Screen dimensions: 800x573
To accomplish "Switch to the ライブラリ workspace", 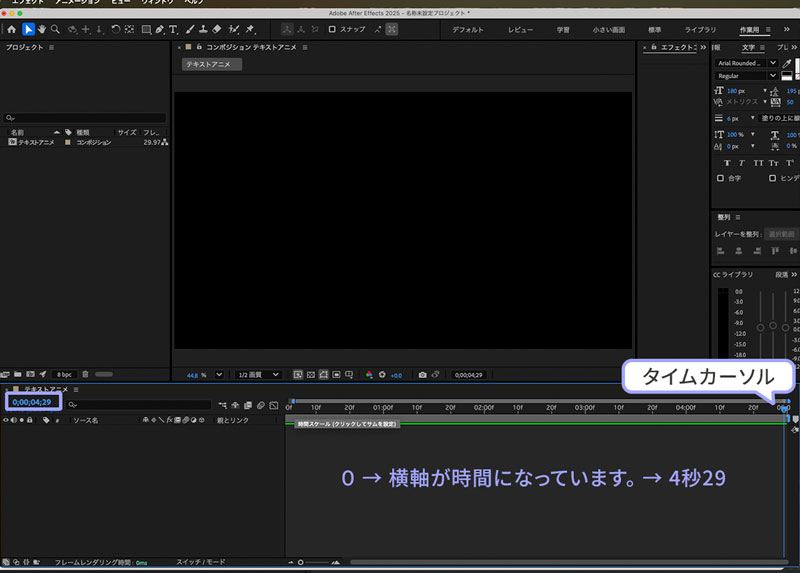I will coord(700,30).
